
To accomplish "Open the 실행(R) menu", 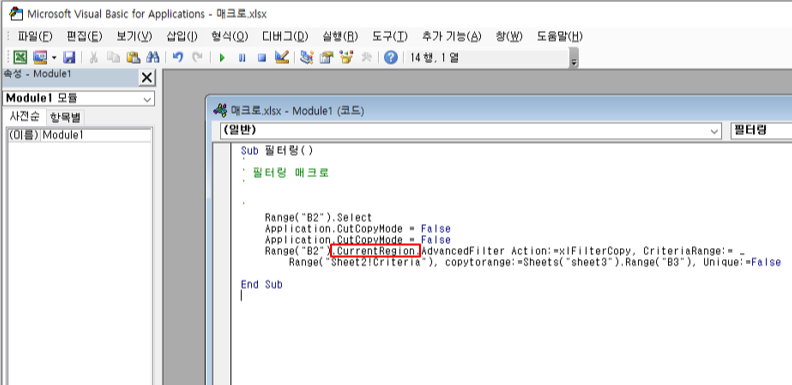I will (x=340, y=36).
